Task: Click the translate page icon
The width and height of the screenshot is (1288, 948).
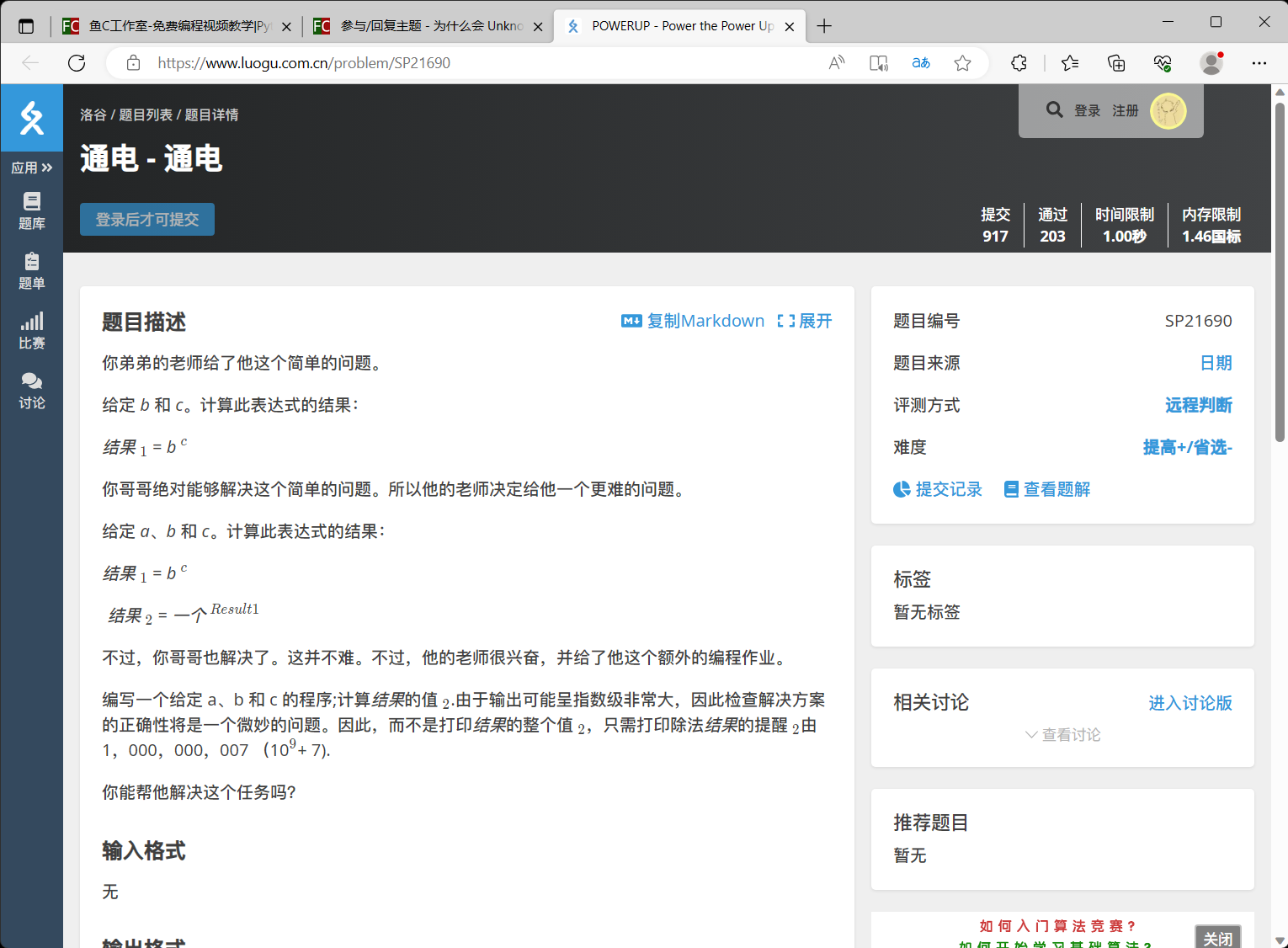Action: point(921,63)
